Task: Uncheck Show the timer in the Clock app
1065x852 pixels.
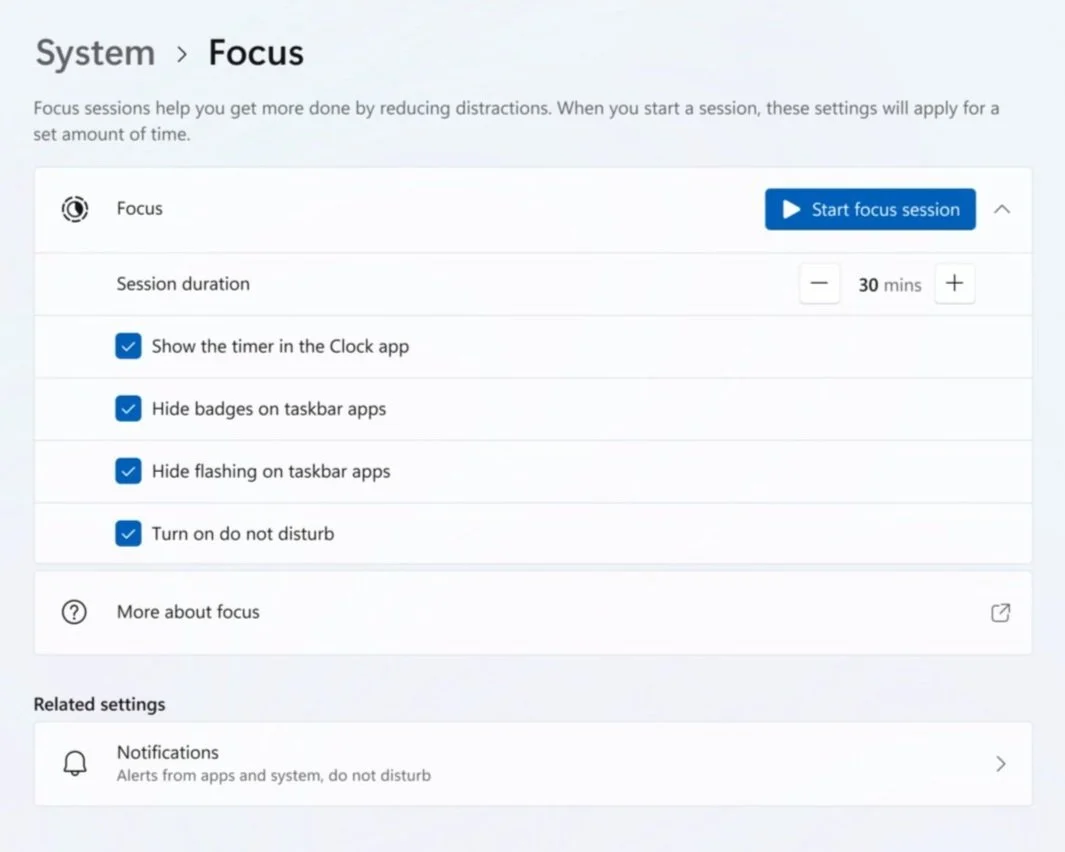Action: coord(128,347)
